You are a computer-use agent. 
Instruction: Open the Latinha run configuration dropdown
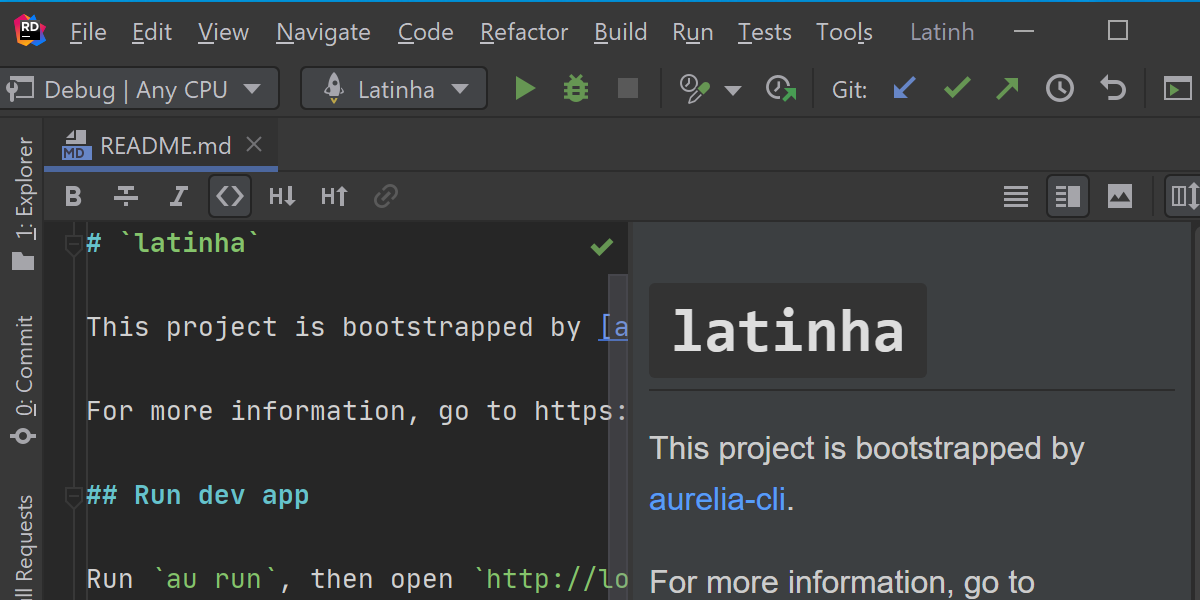[x=394, y=89]
